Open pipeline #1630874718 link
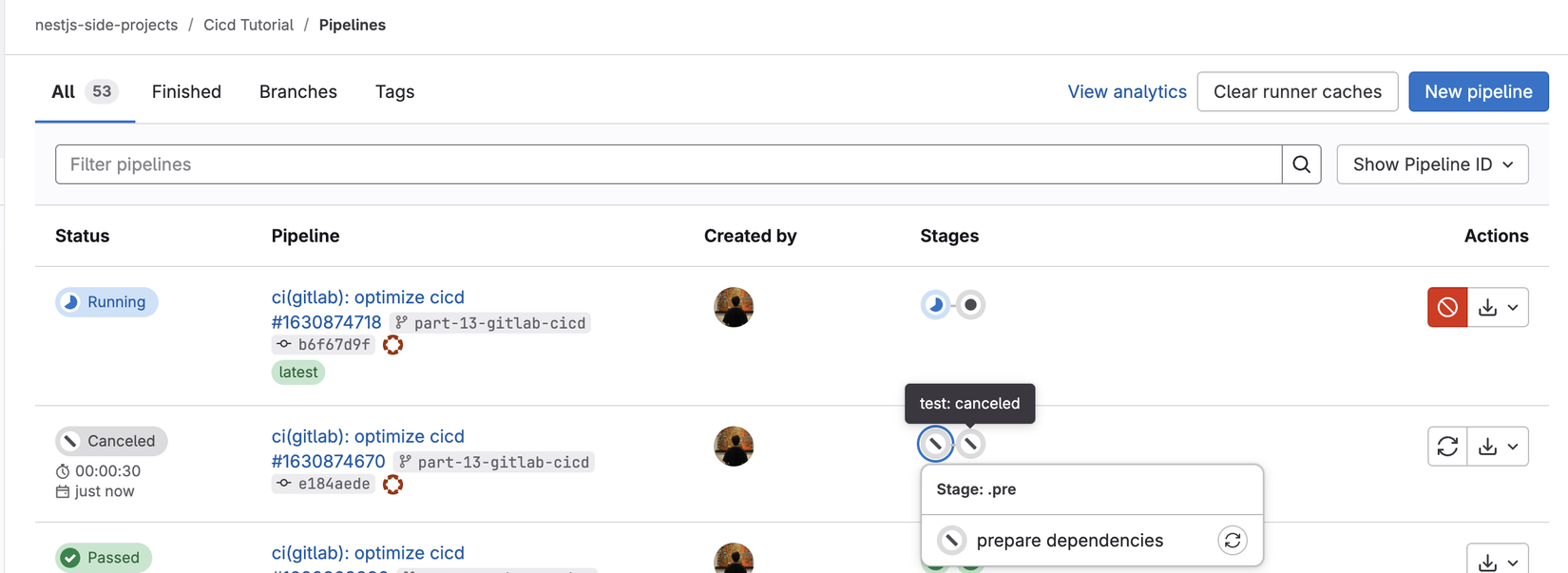The width and height of the screenshot is (1568, 573). coord(326,323)
